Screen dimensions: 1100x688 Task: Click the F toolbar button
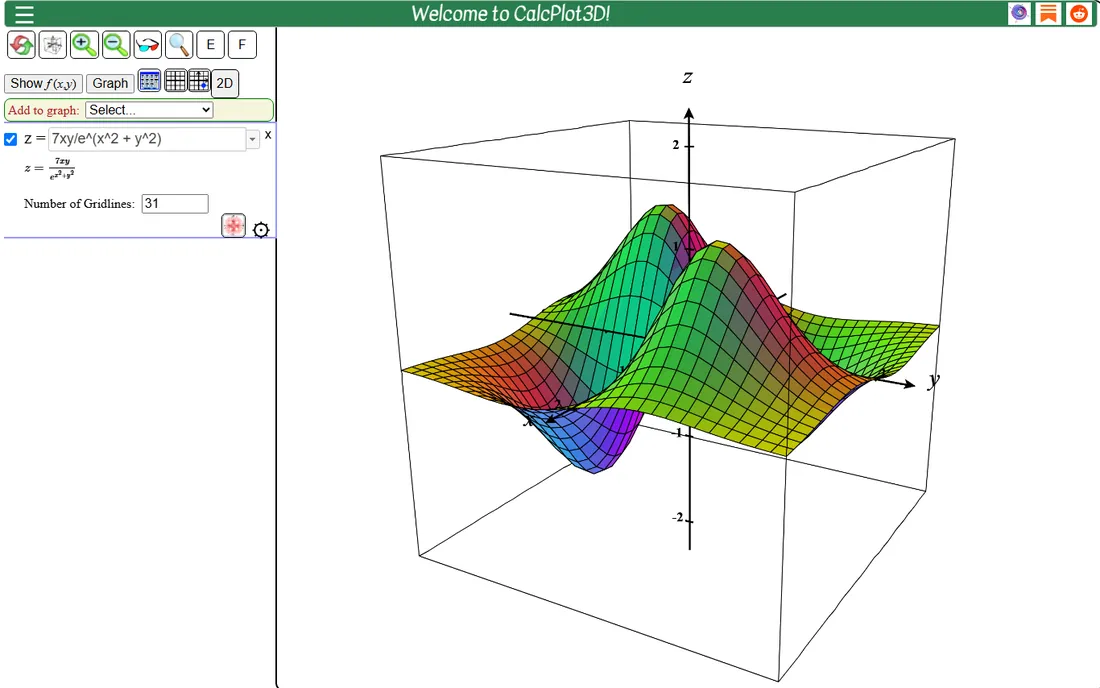tap(242, 45)
